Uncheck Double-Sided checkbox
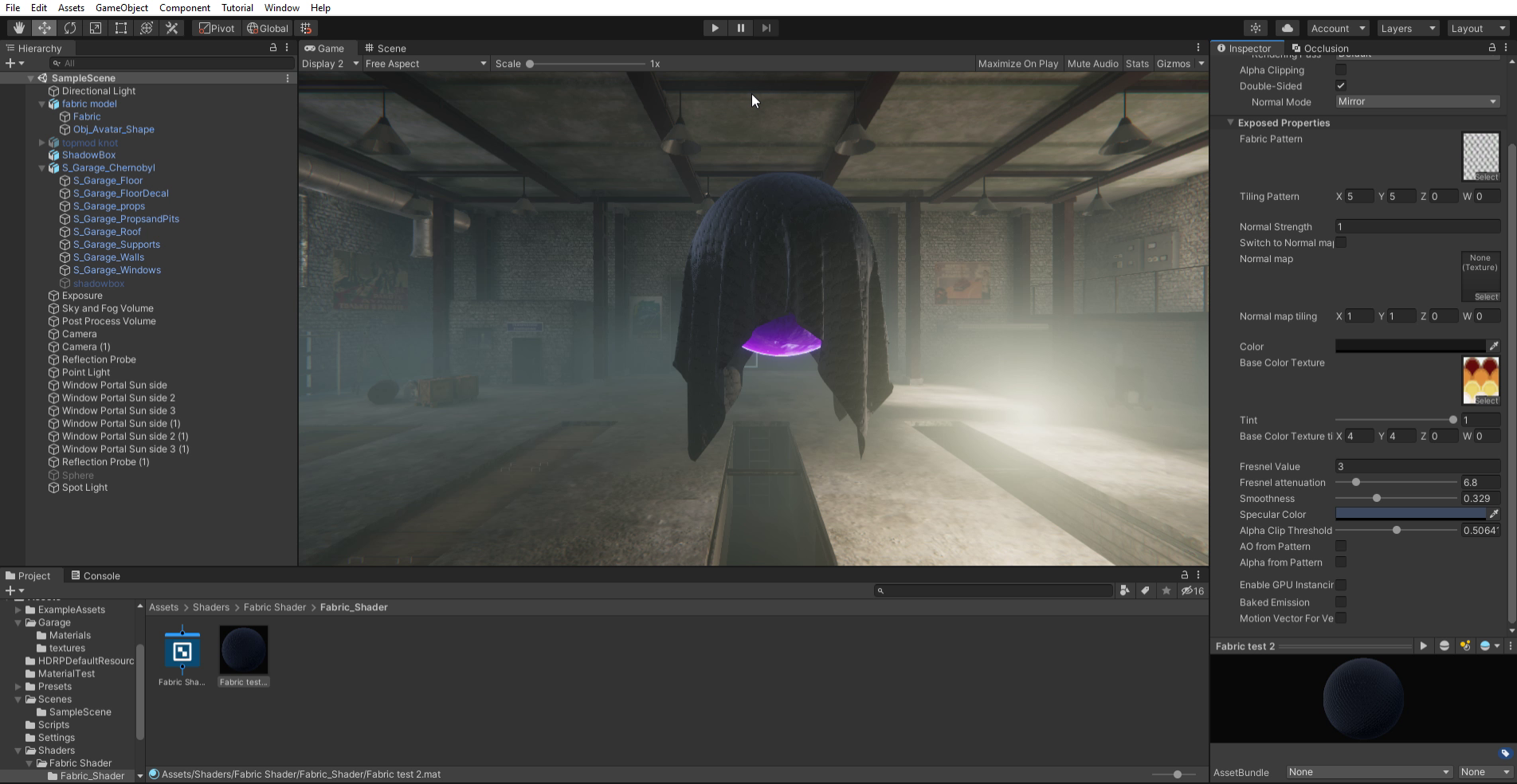 tap(1341, 86)
